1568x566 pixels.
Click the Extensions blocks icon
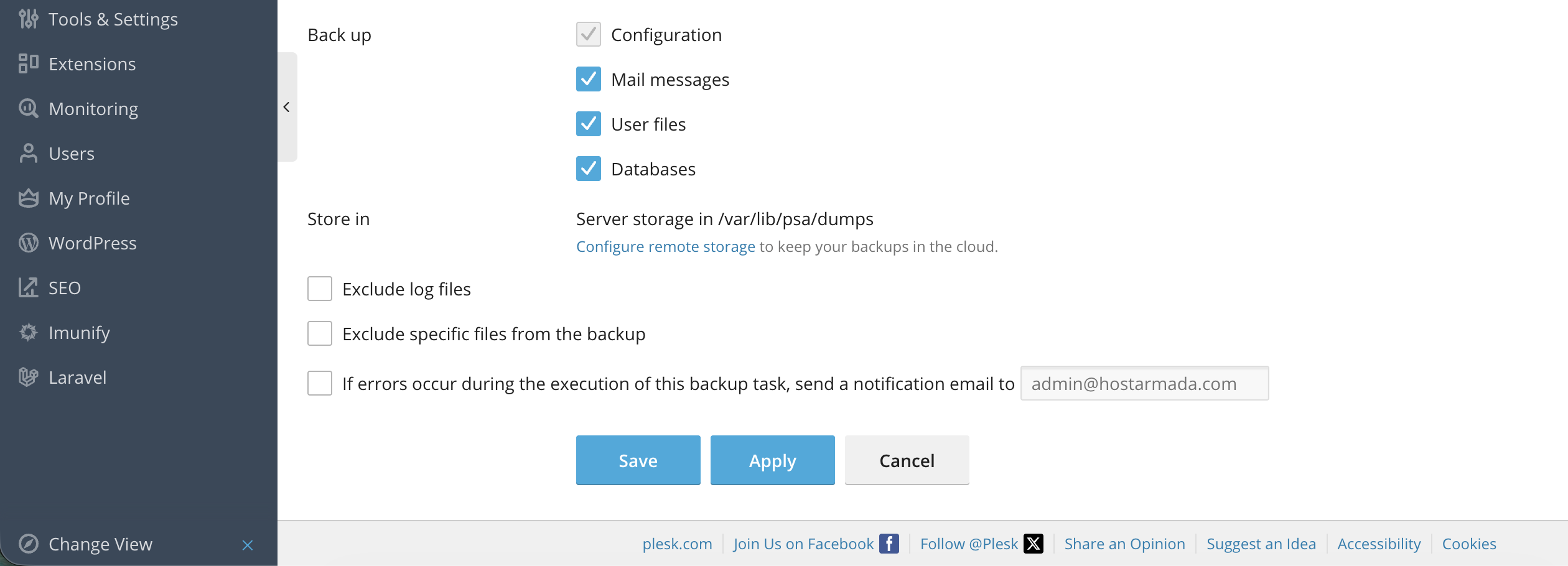pyautogui.click(x=29, y=64)
